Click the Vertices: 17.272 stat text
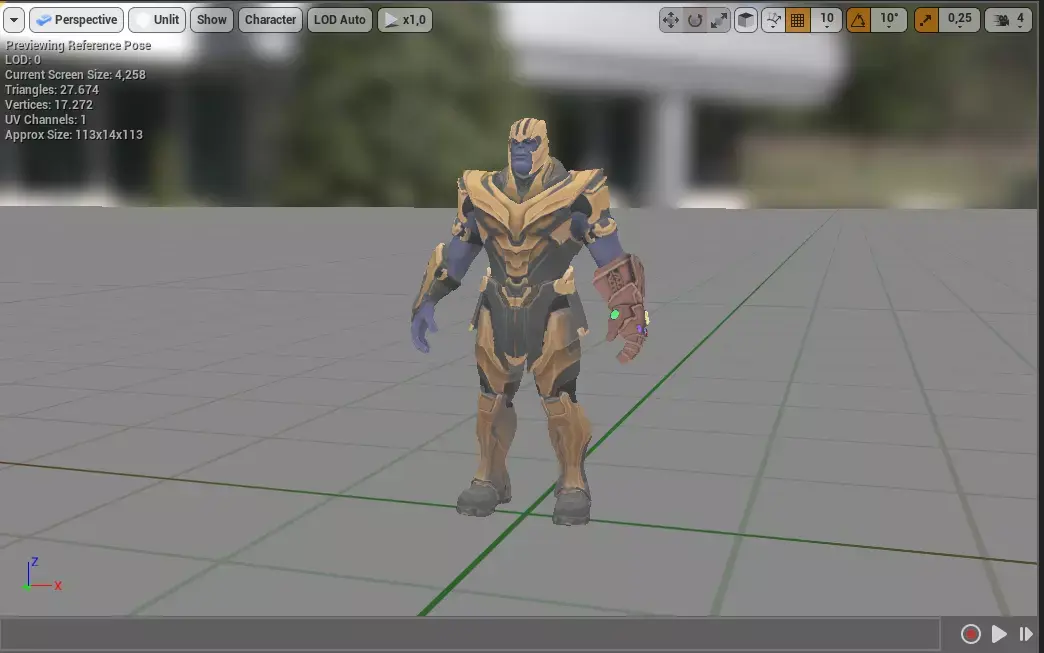Image resolution: width=1044 pixels, height=653 pixels. tap(49, 105)
